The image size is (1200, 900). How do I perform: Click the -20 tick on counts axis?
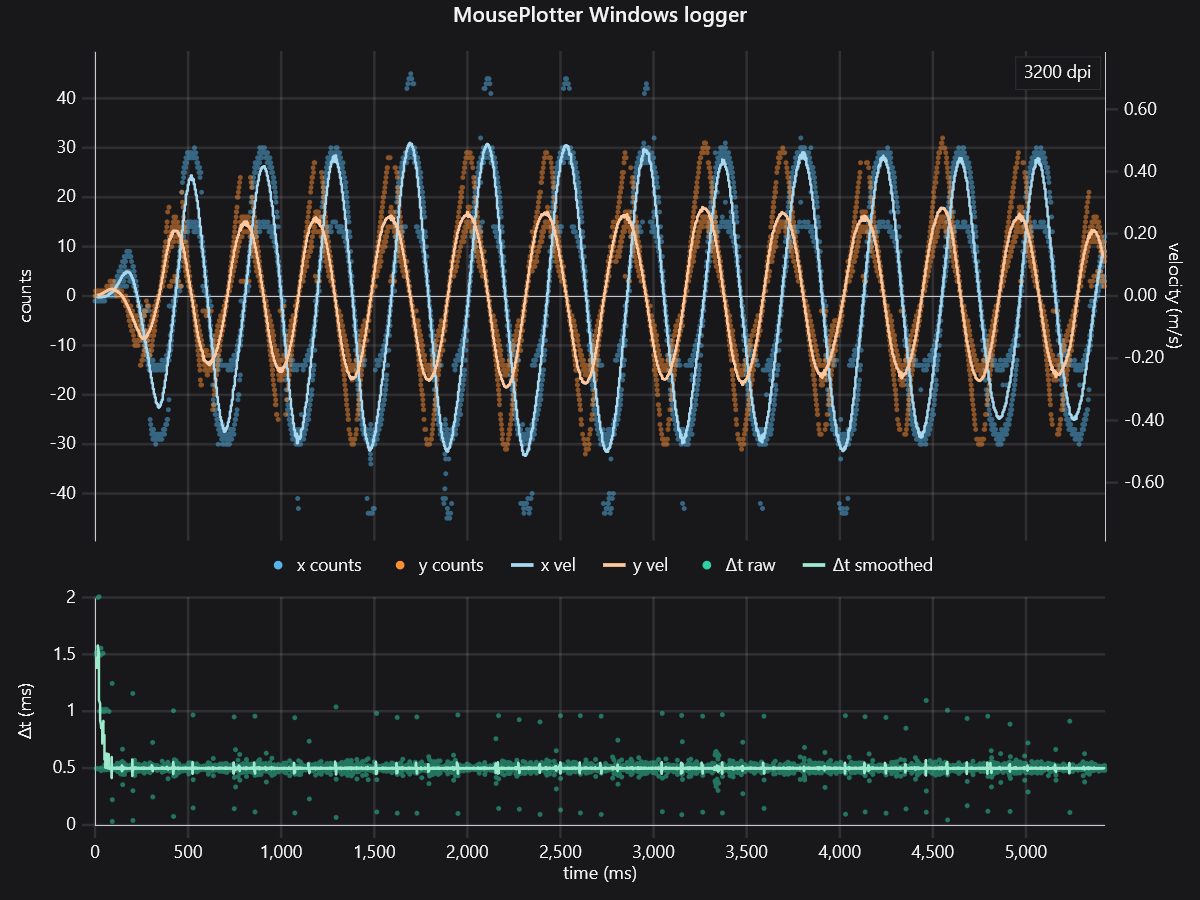tap(65, 394)
